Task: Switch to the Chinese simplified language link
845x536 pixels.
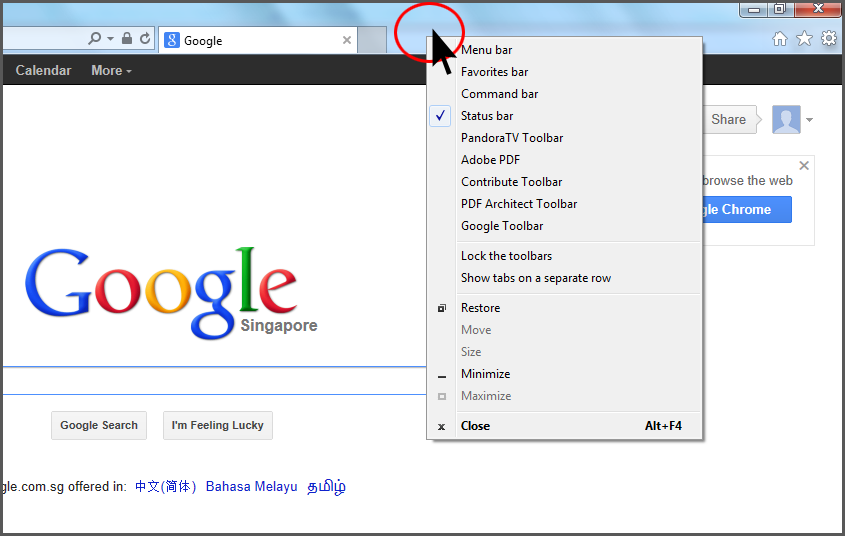Action: 165,486
